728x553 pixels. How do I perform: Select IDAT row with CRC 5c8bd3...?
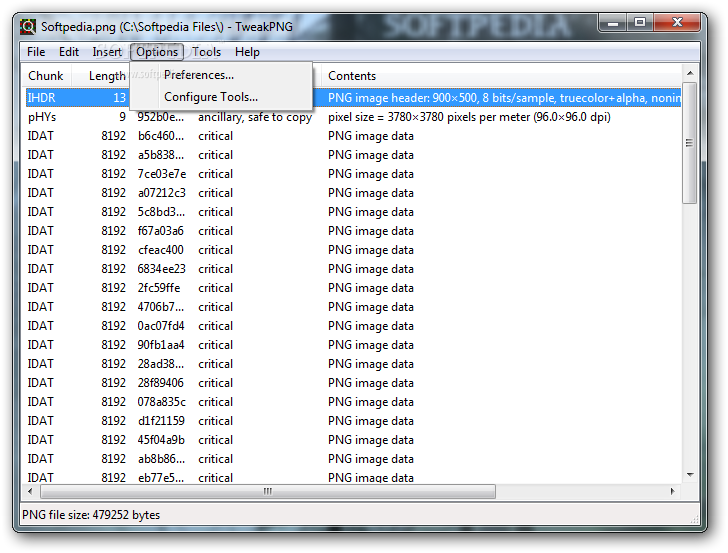coord(353,212)
